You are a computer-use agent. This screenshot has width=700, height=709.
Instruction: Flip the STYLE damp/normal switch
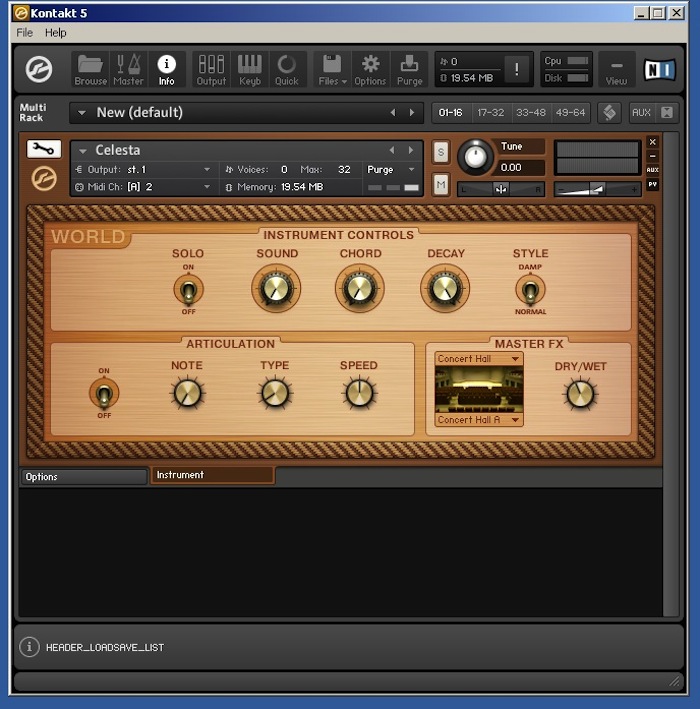530,290
